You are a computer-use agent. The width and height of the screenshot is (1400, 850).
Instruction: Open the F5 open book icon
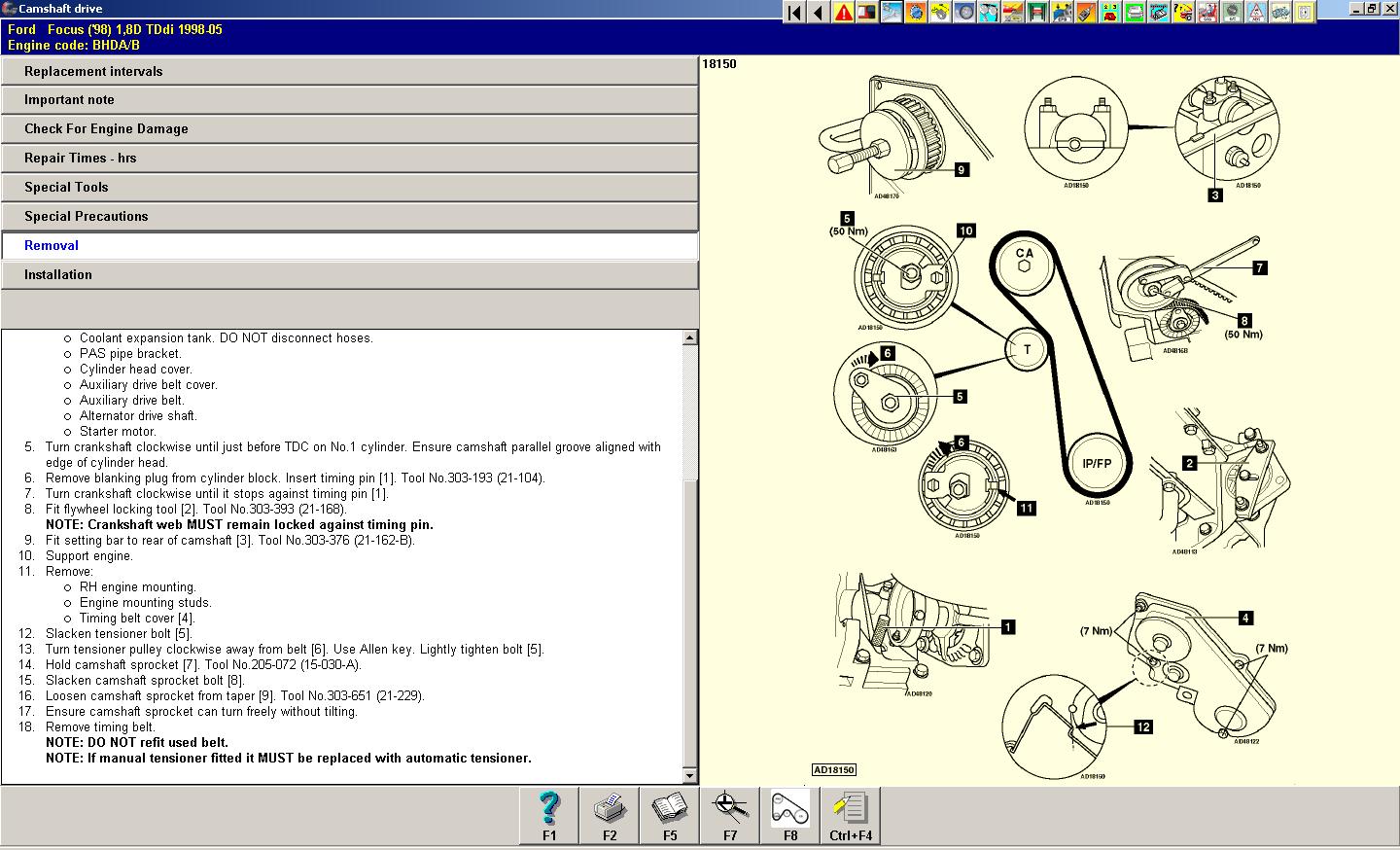point(670,815)
